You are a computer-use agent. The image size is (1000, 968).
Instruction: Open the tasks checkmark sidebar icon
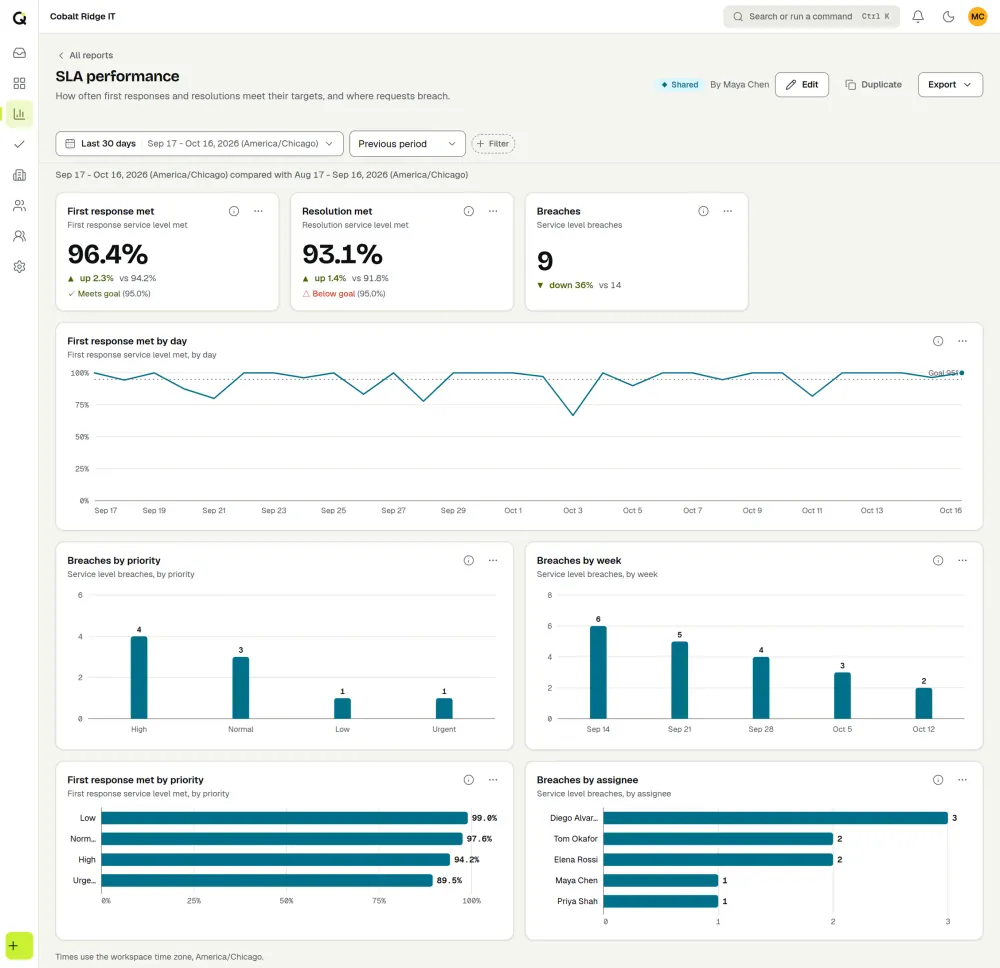(19, 144)
